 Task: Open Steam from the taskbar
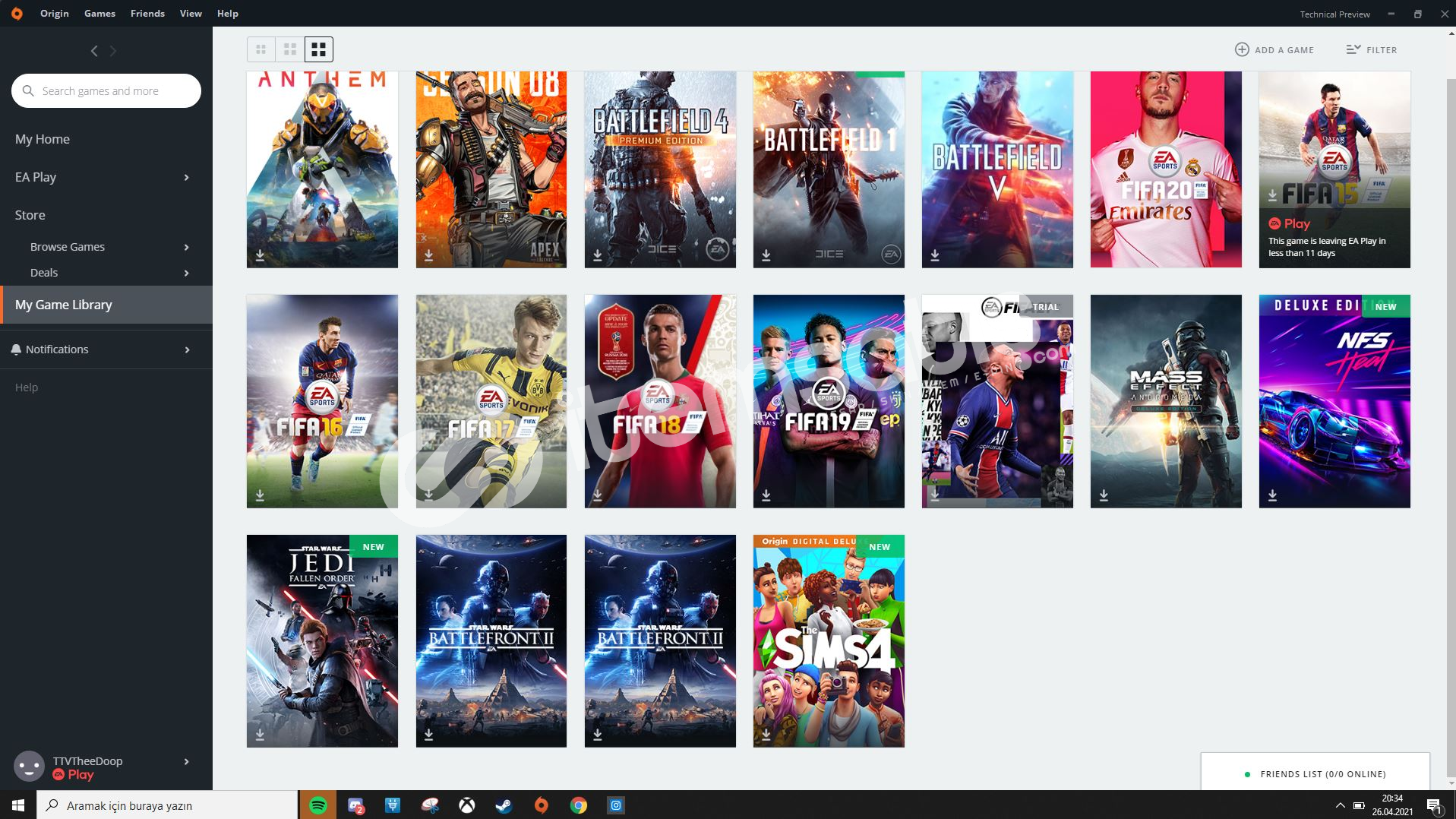(504, 805)
